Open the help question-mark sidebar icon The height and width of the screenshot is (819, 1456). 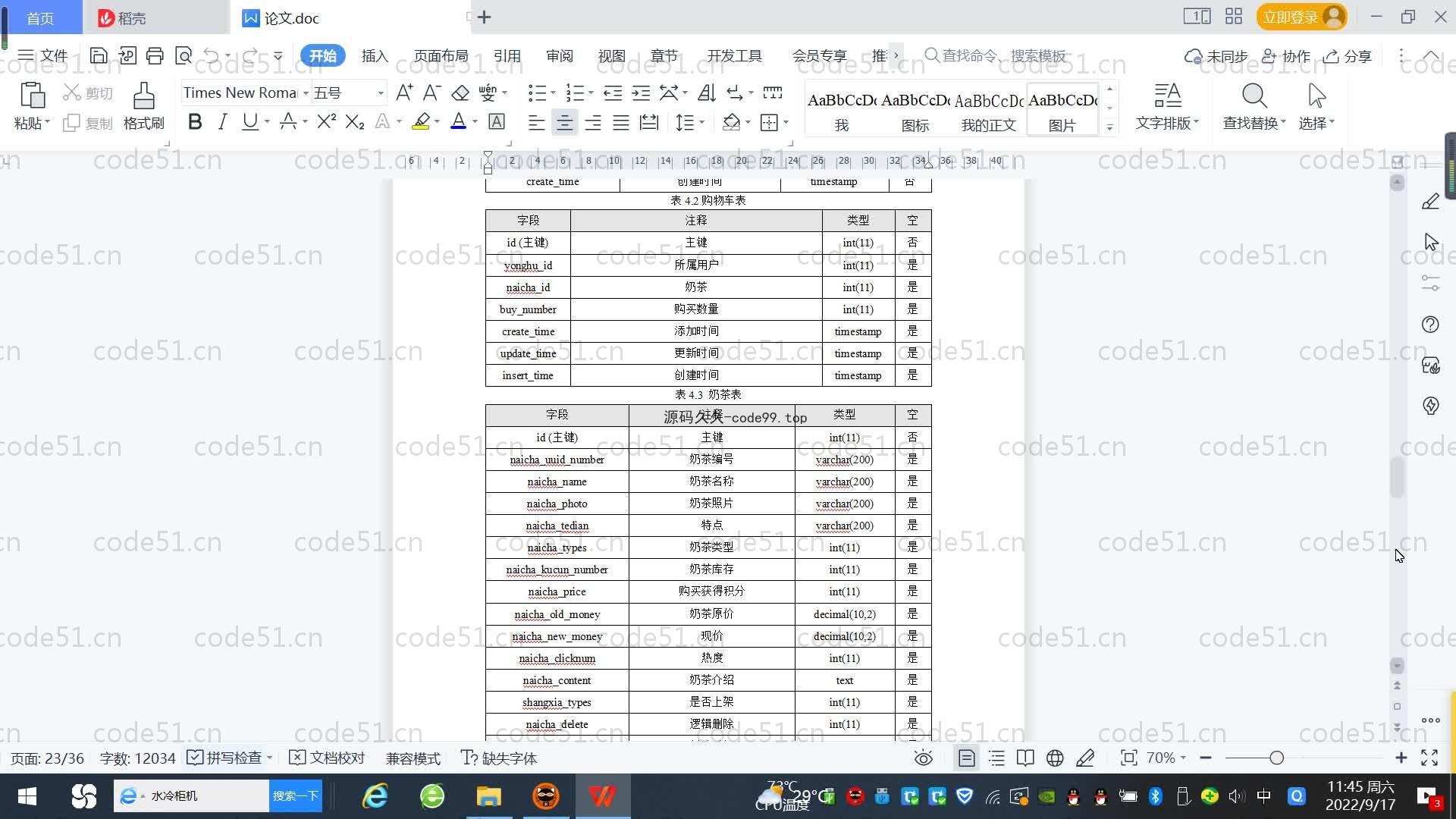(1430, 325)
